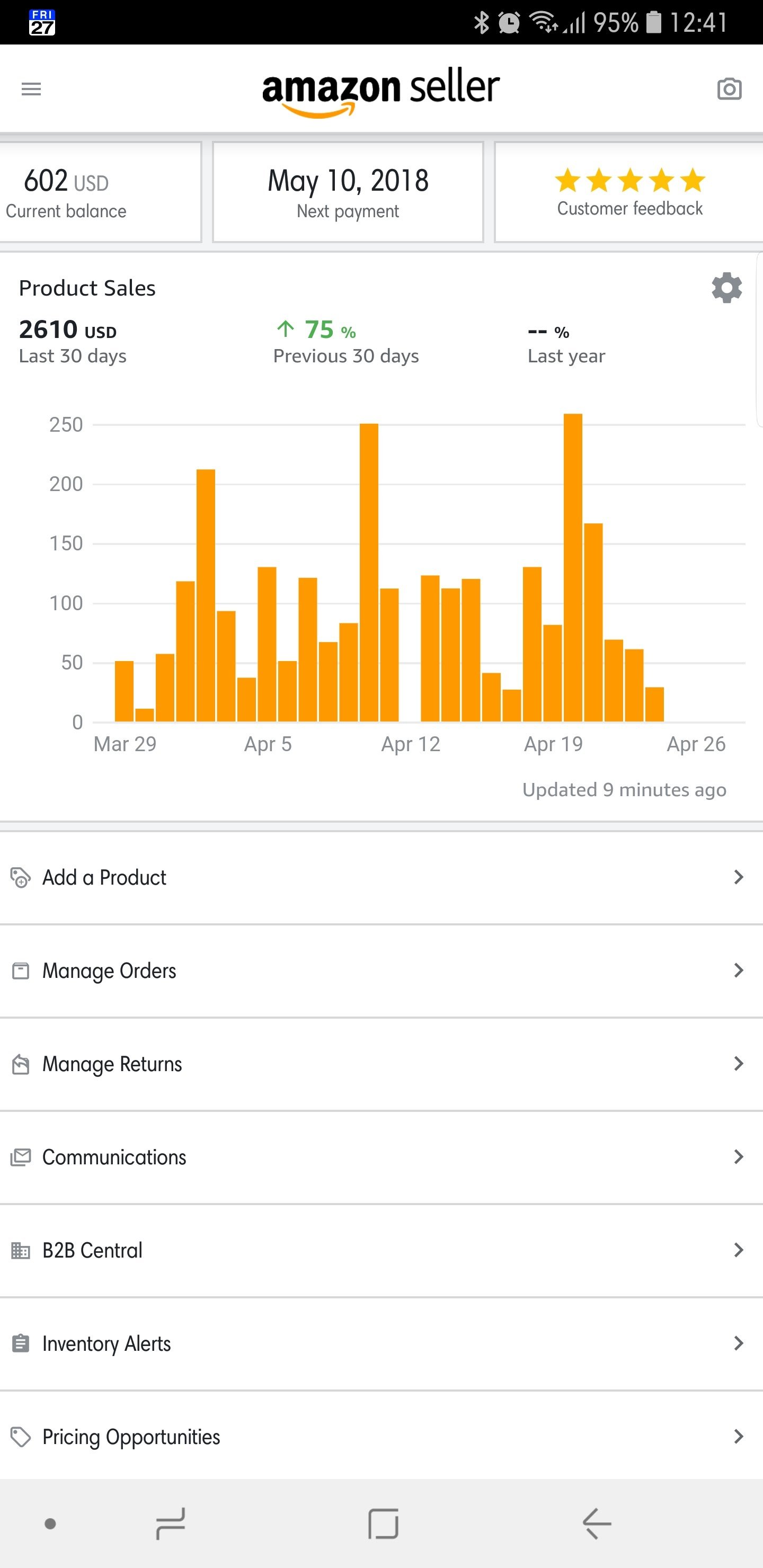This screenshot has height=1568, width=763.
Task: Tap the Android home navigation button
Action: click(x=383, y=1524)
